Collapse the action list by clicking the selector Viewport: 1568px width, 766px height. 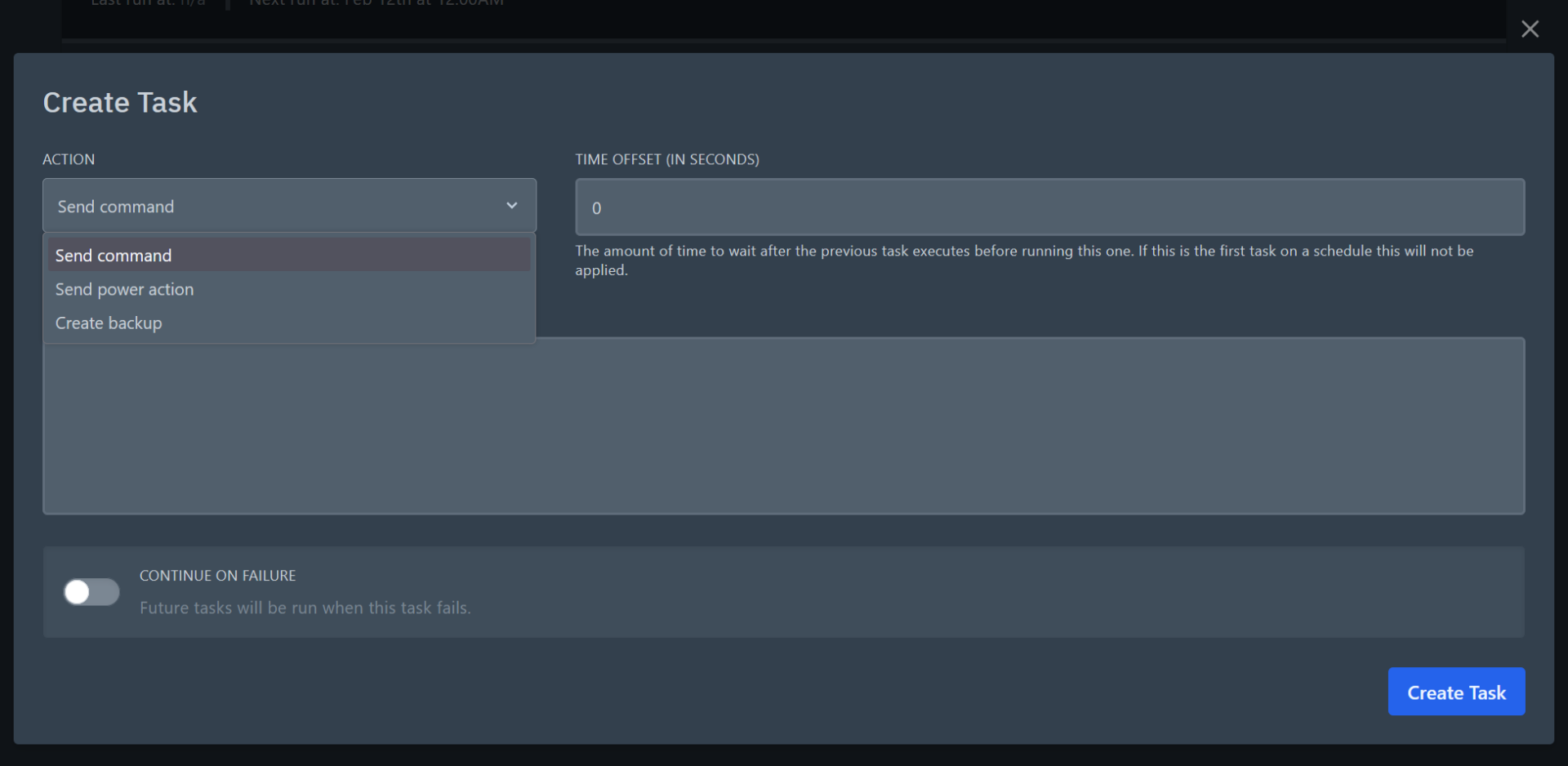[x=290, y=206]
